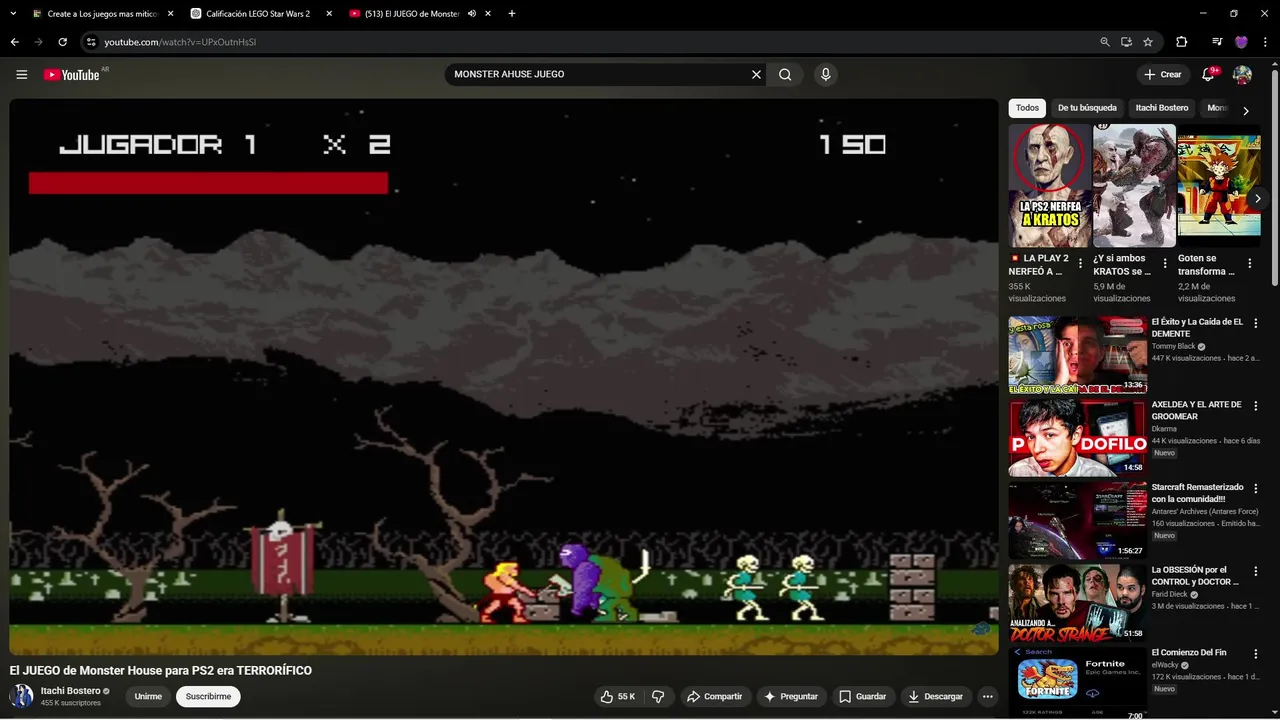Click the Guardar button
This screenshot has width=1280, height=720.
(x=862, y=697)
